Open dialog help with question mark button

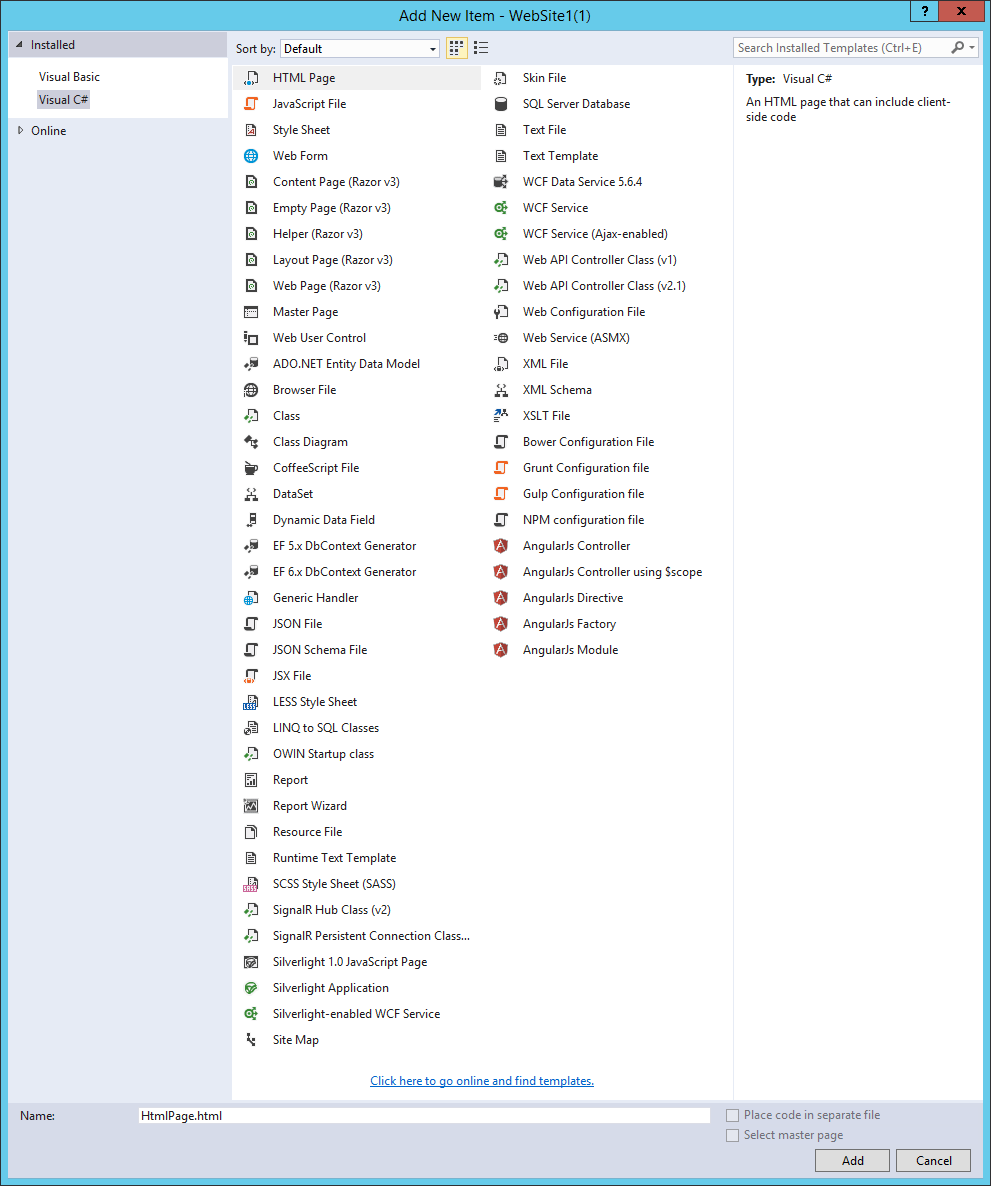click(924, 11)
